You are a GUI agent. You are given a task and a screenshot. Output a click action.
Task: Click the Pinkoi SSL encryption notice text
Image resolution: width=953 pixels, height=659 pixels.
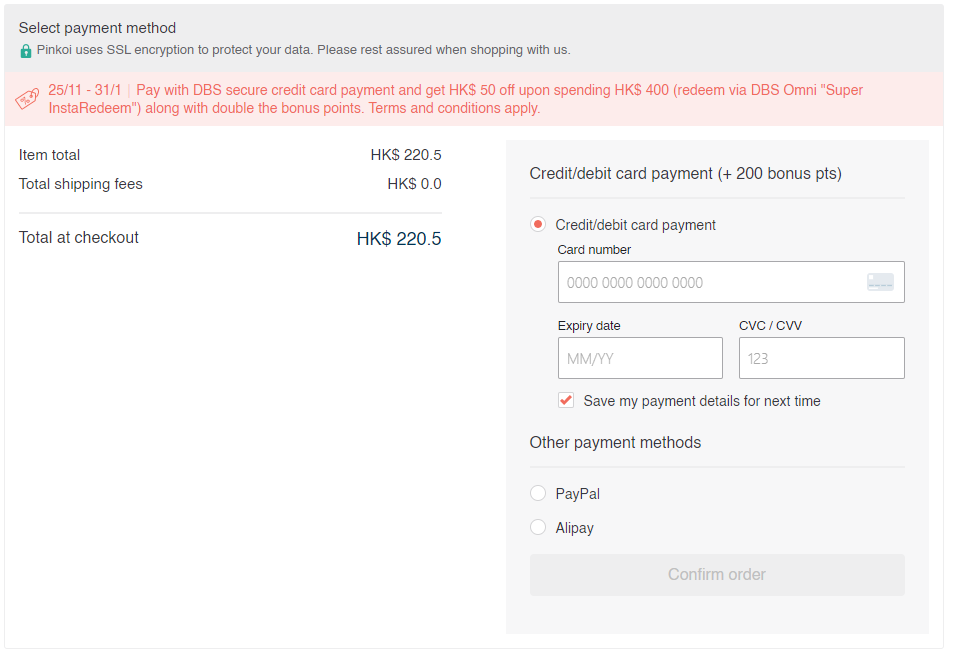point(303,50)
